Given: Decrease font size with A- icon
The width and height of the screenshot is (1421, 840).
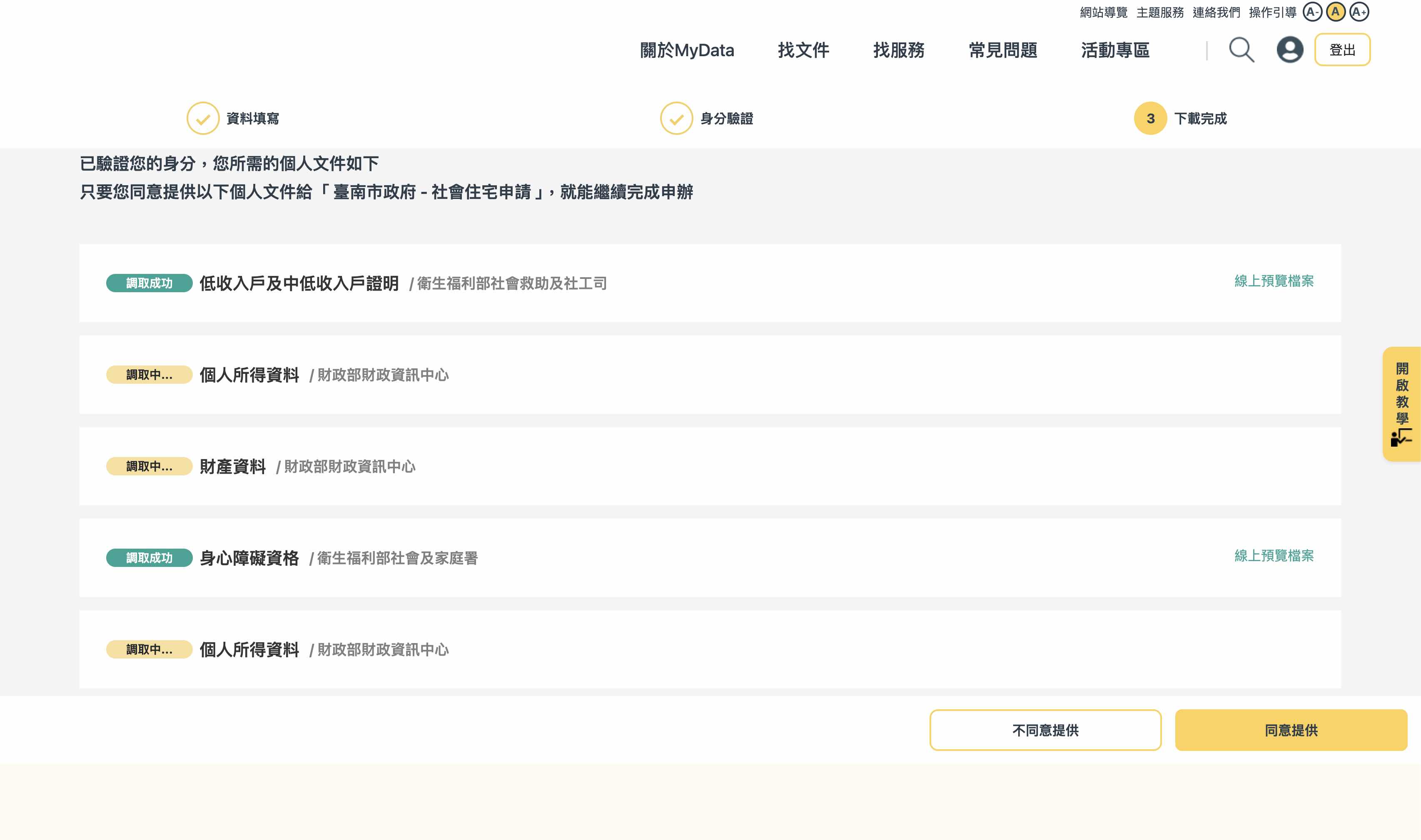Looking at the screenshot, I should (x=1312, y=12).
